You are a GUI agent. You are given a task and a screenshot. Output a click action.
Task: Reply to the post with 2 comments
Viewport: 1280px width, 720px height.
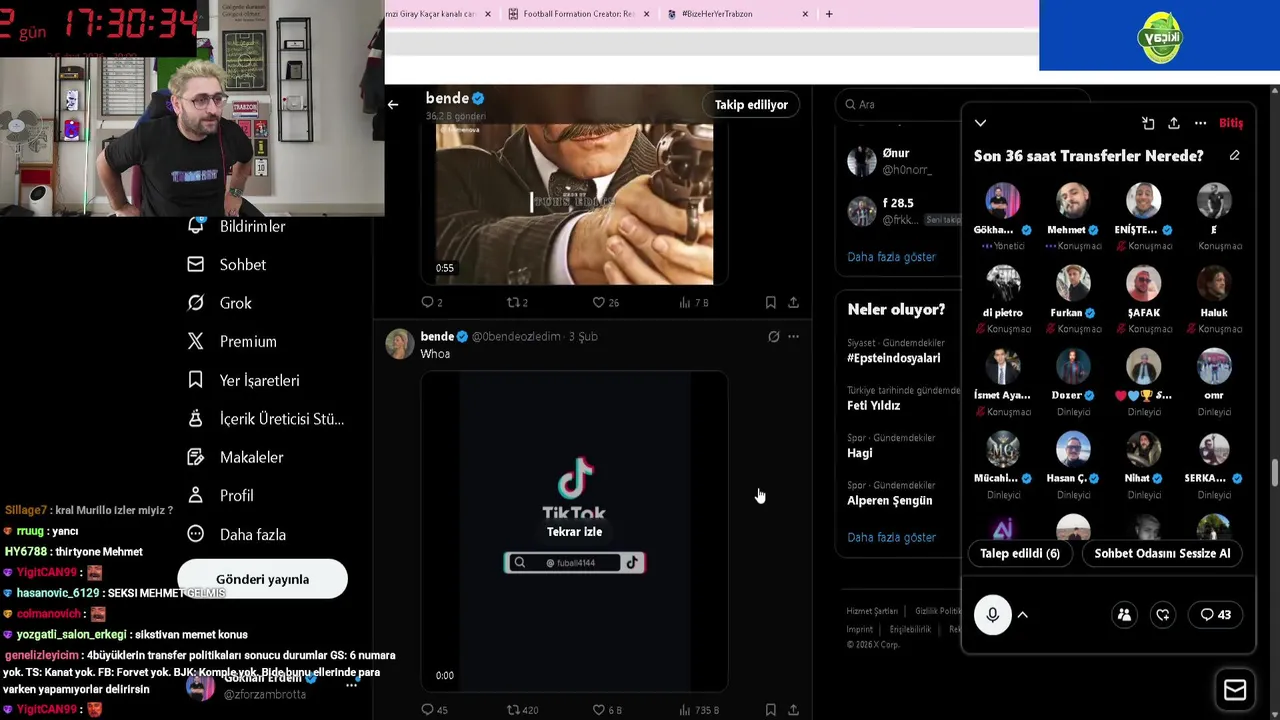coord(431,302)
